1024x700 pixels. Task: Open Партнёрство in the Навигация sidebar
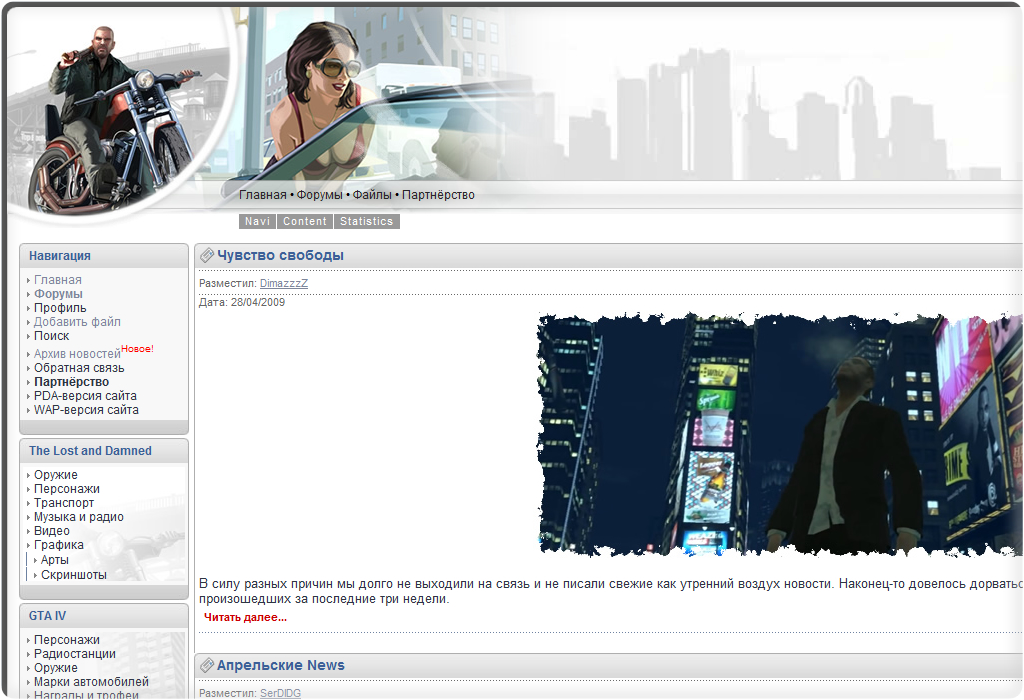coord(71,382)
